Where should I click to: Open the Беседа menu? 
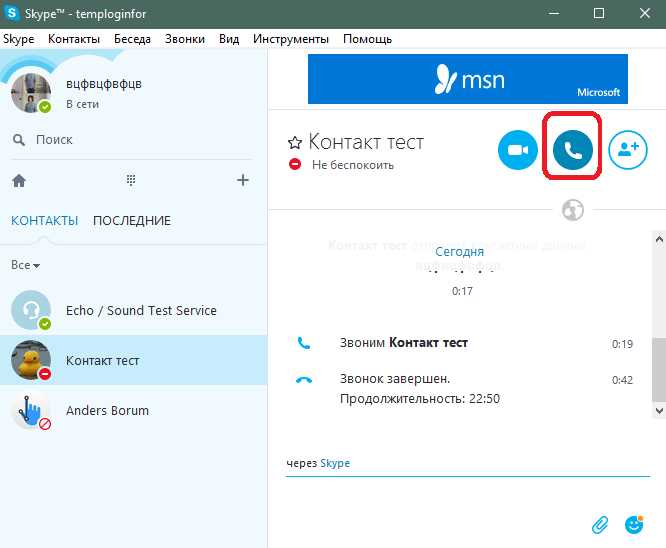coord(132,39)
